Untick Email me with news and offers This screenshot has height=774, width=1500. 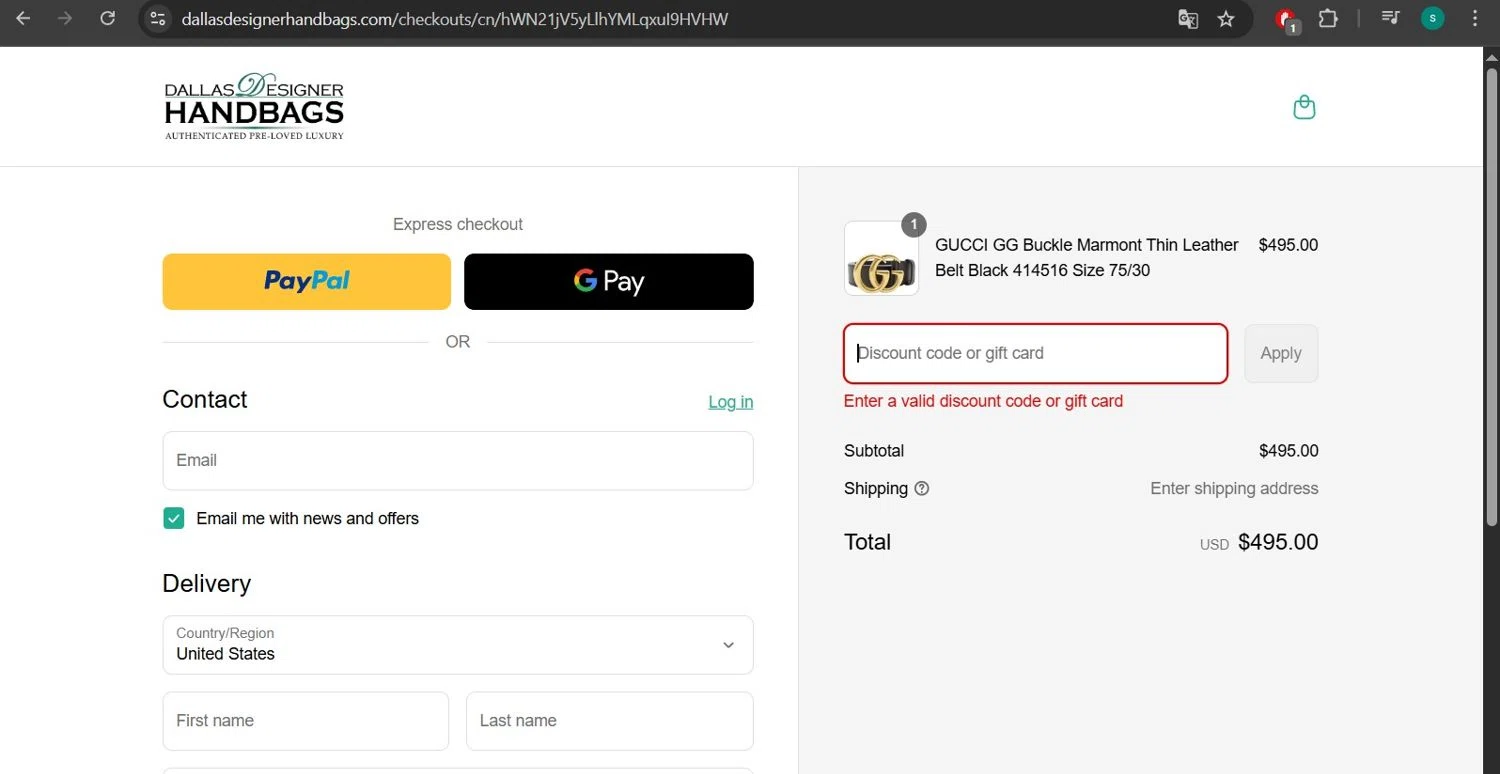point(174,518)
